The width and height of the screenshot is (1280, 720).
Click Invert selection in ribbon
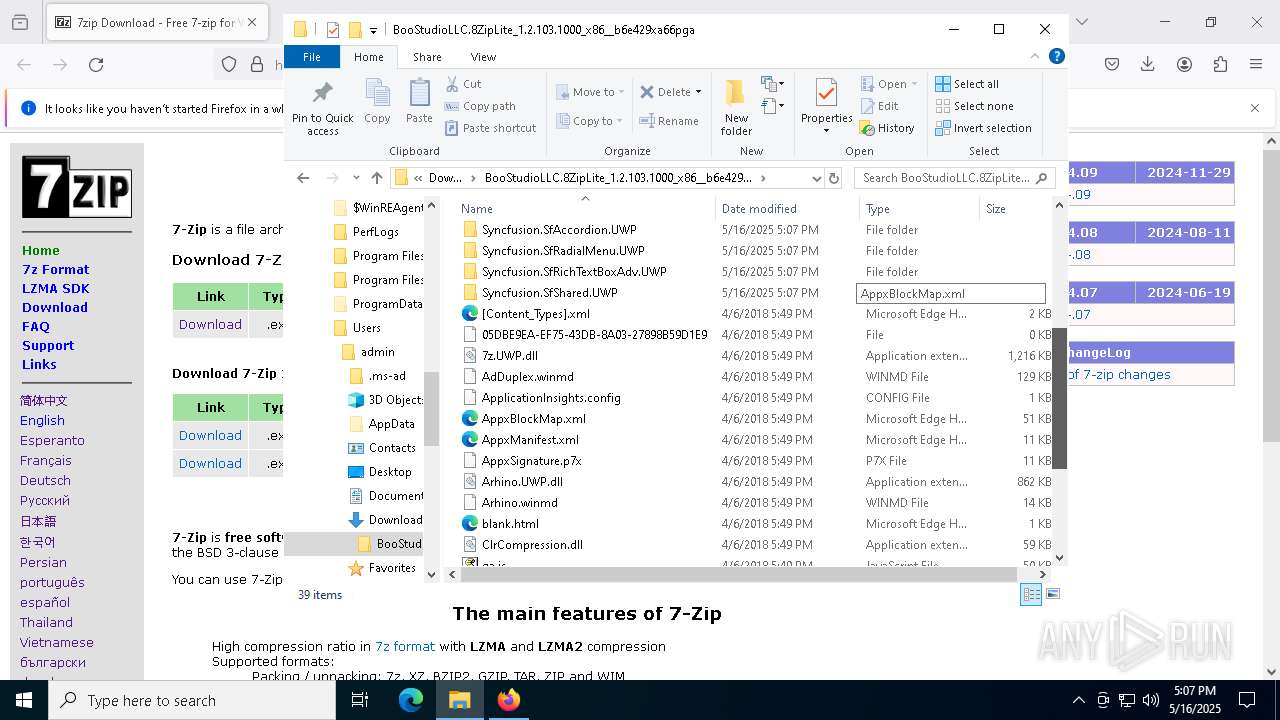983,128
